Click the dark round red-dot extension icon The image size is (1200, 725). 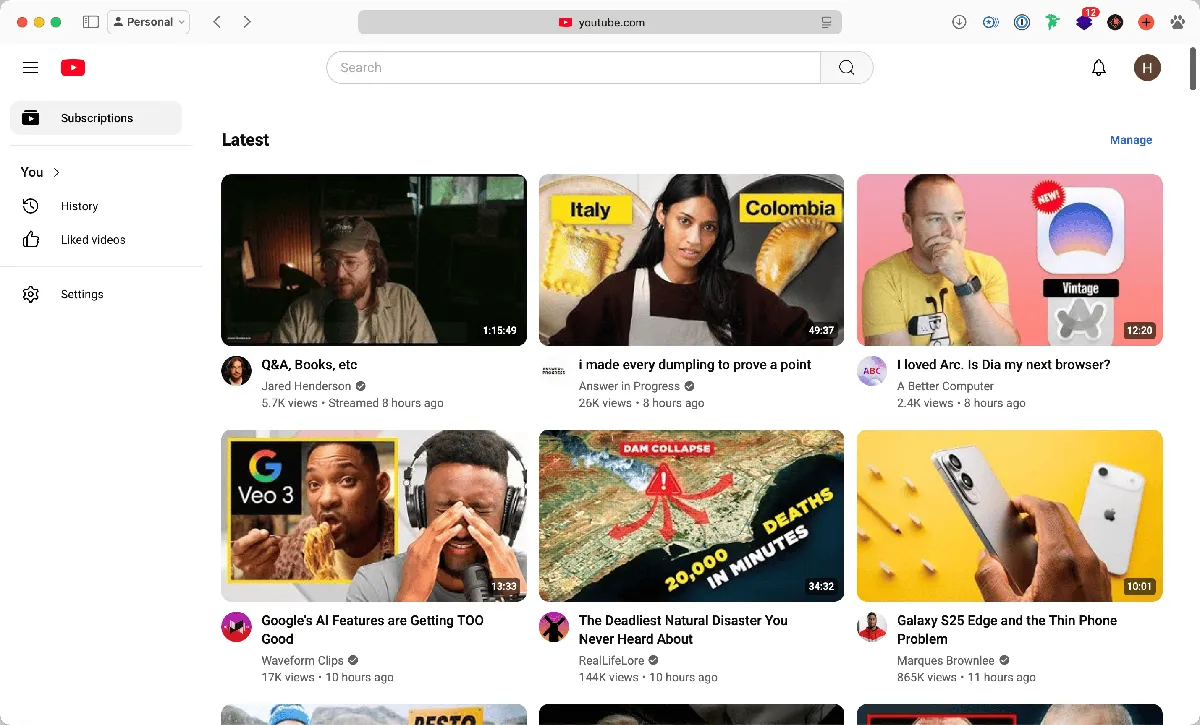click(1115, 22)
